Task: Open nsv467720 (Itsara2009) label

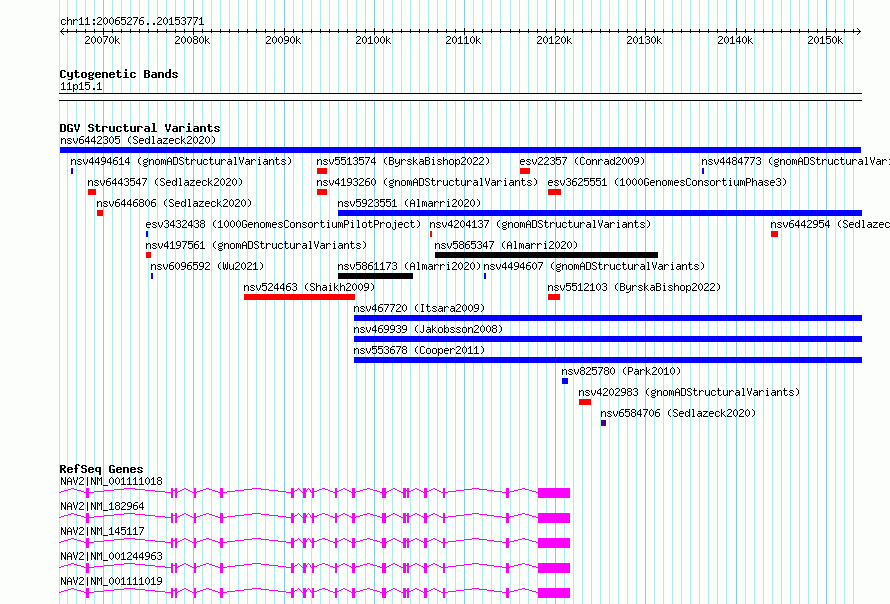Action: point(419,308)
